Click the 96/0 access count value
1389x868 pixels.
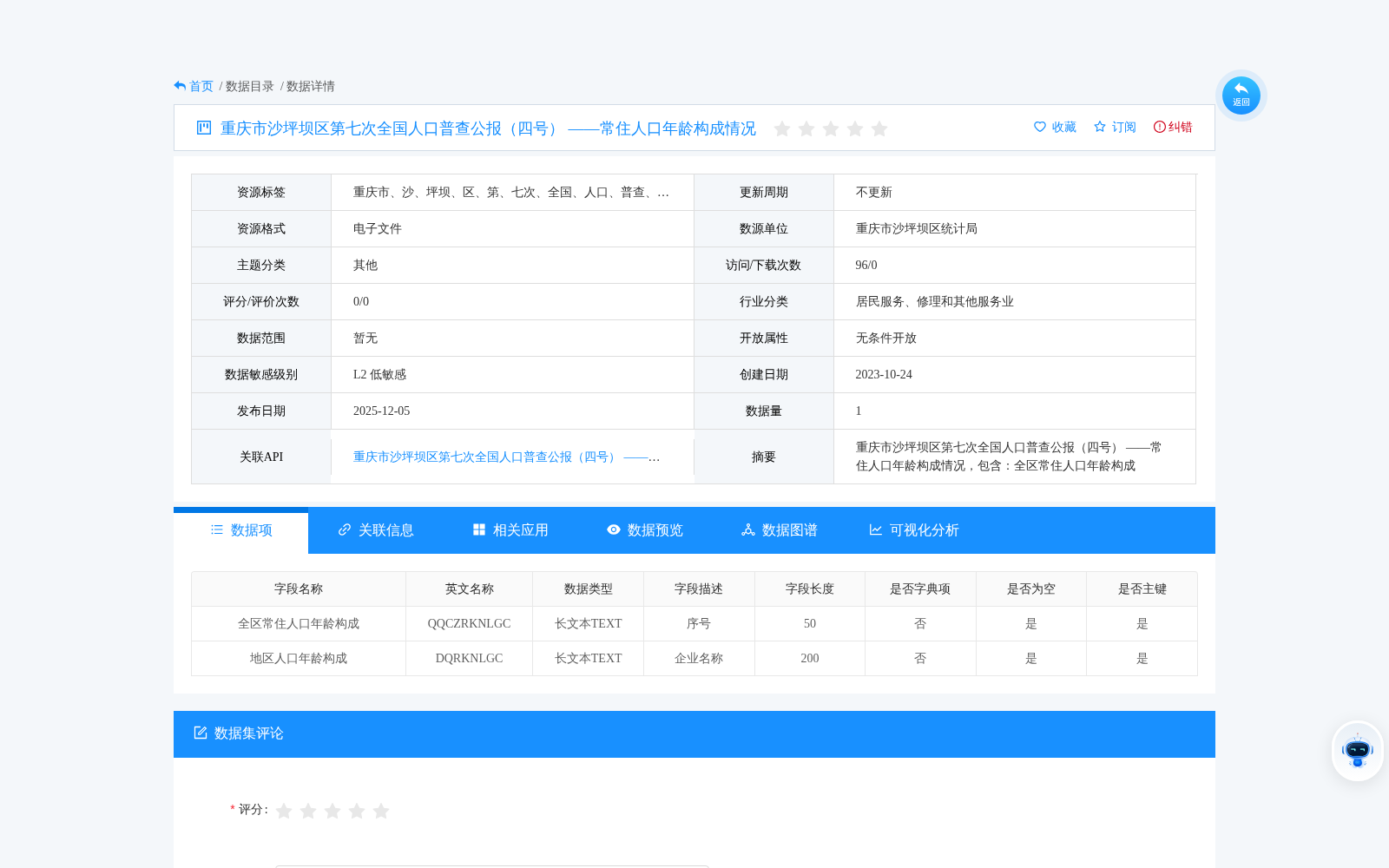[866, 265]
